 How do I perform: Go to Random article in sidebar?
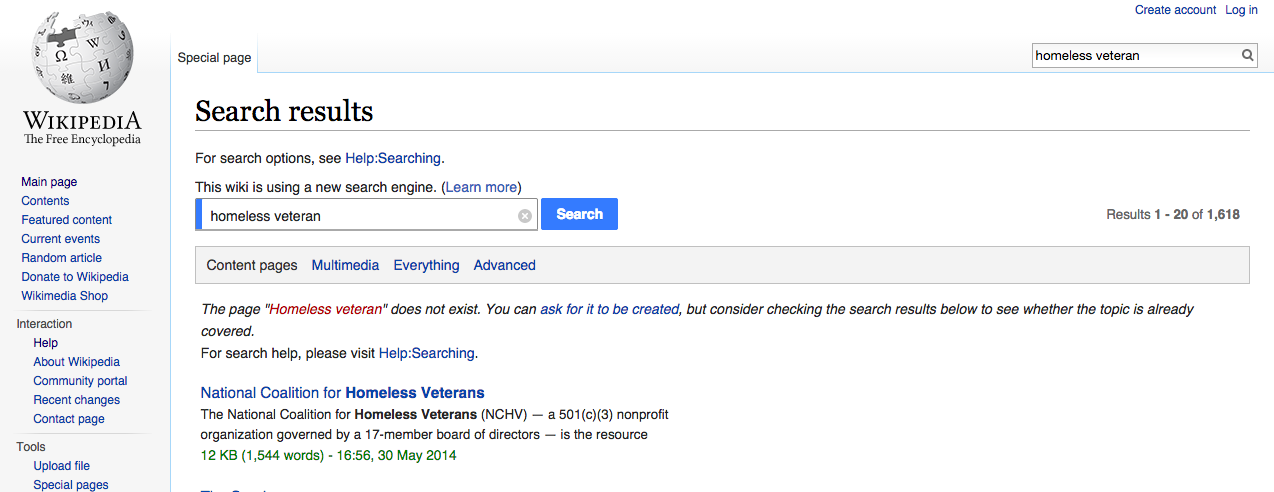(61, 258)
